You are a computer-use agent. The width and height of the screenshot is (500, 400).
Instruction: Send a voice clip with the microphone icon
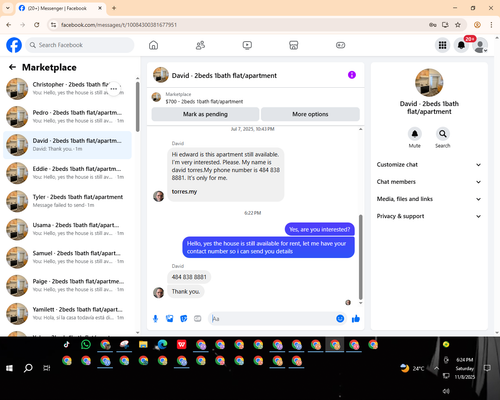(155, 319)
